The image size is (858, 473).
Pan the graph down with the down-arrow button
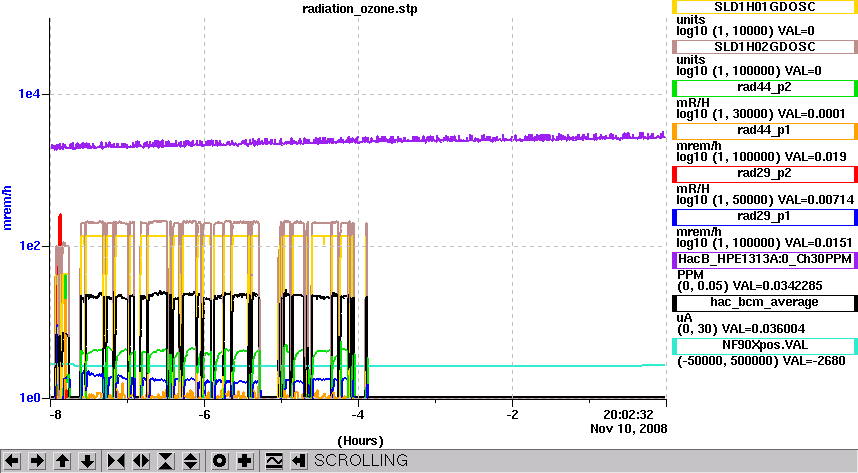pyautogui.click(x=88, y=461)
